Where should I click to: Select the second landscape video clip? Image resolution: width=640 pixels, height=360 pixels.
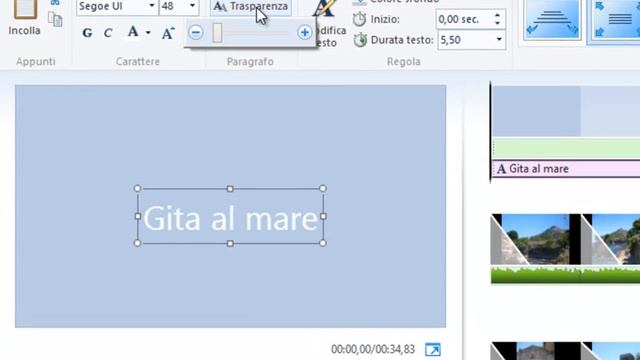point(611,239)
